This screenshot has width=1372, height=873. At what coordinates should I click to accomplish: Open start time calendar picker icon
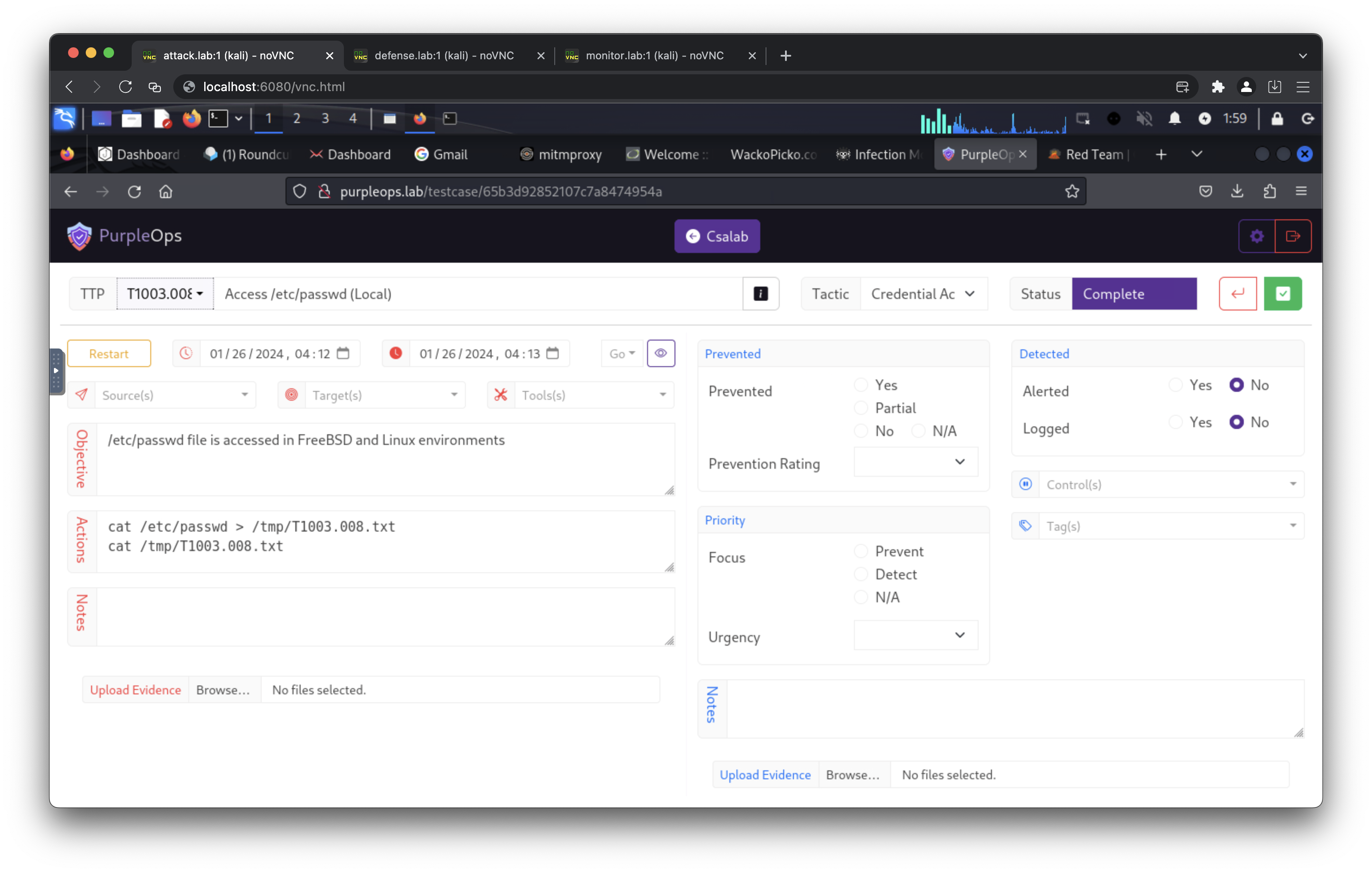pyautogui.click(x=343, y=353)
